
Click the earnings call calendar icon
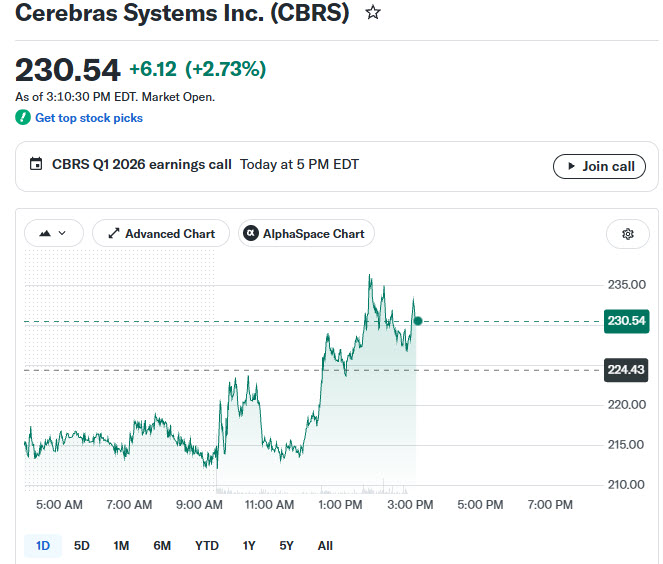(x=36, y=164)
